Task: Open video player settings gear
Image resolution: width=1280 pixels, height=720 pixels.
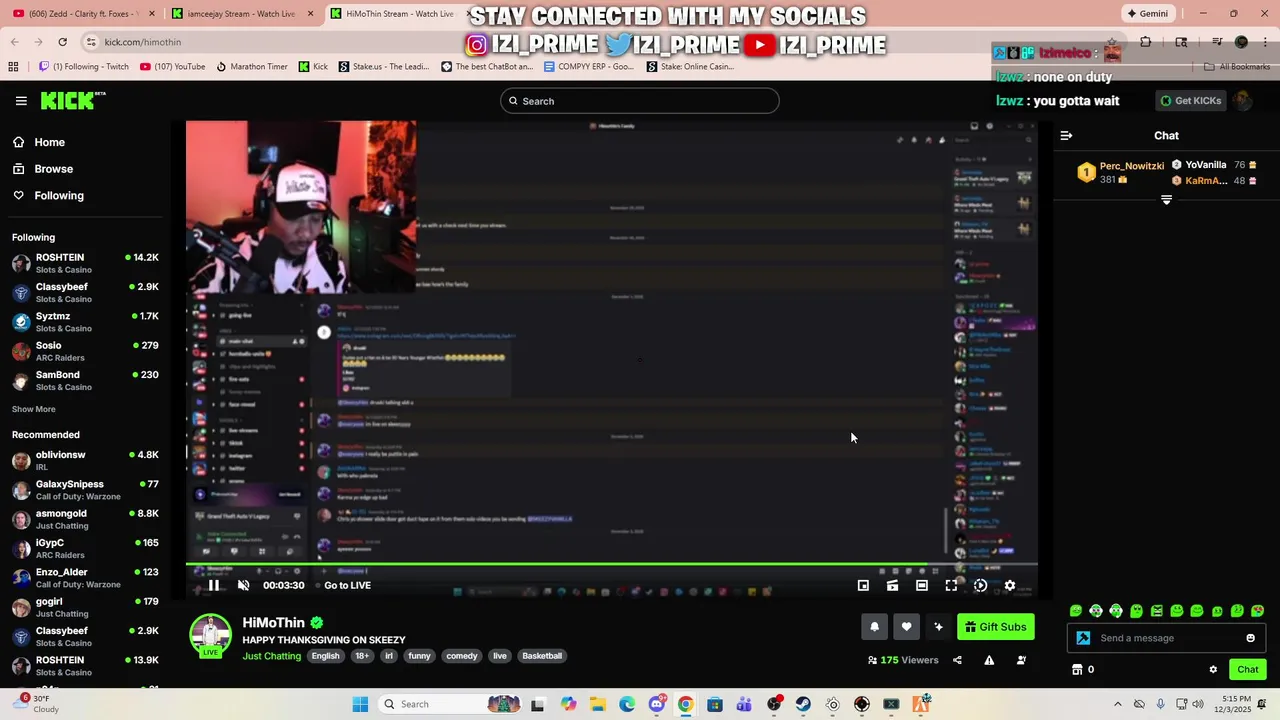Action: click(1010, 586)
